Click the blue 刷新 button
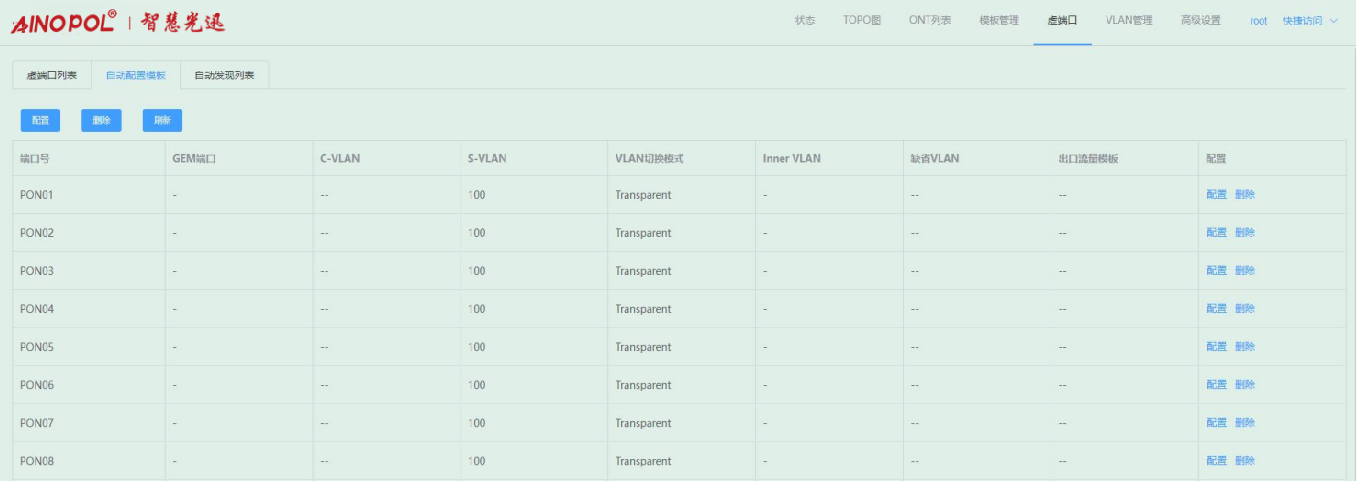The width and height of the screenshot is (1357, 481). [162, 121]
